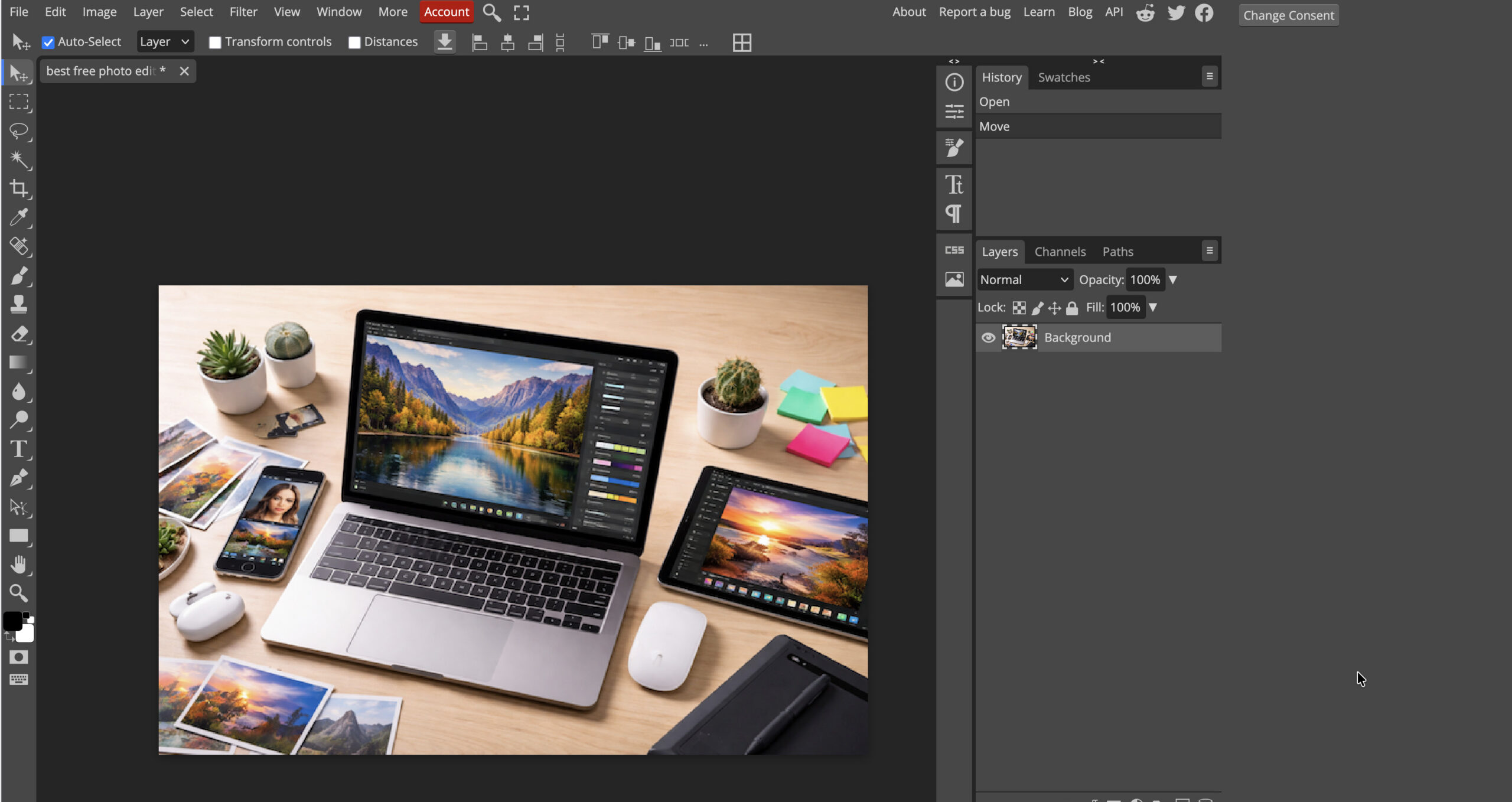Select the Crop tool

(19, 189)
